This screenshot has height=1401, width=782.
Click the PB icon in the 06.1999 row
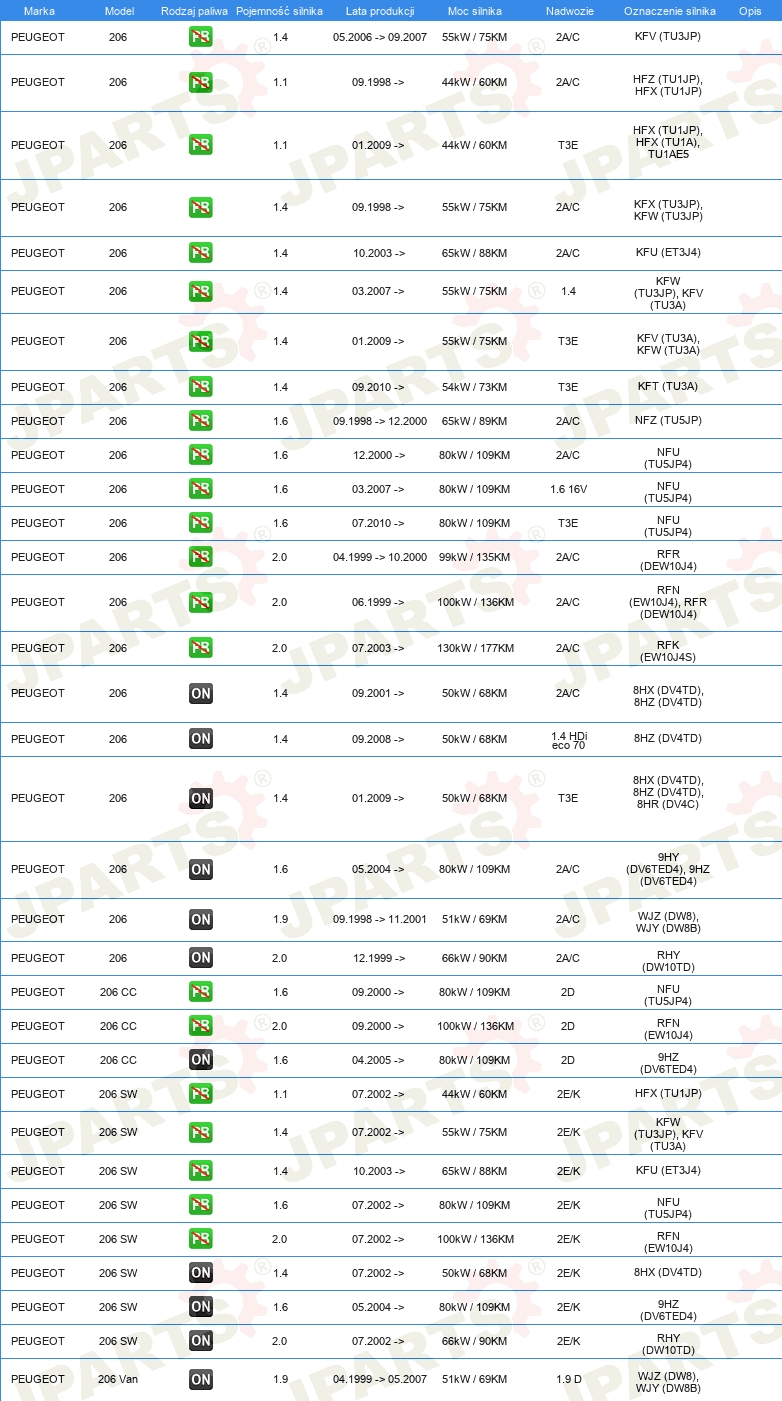pyautogui.click(x=201, y=602)
